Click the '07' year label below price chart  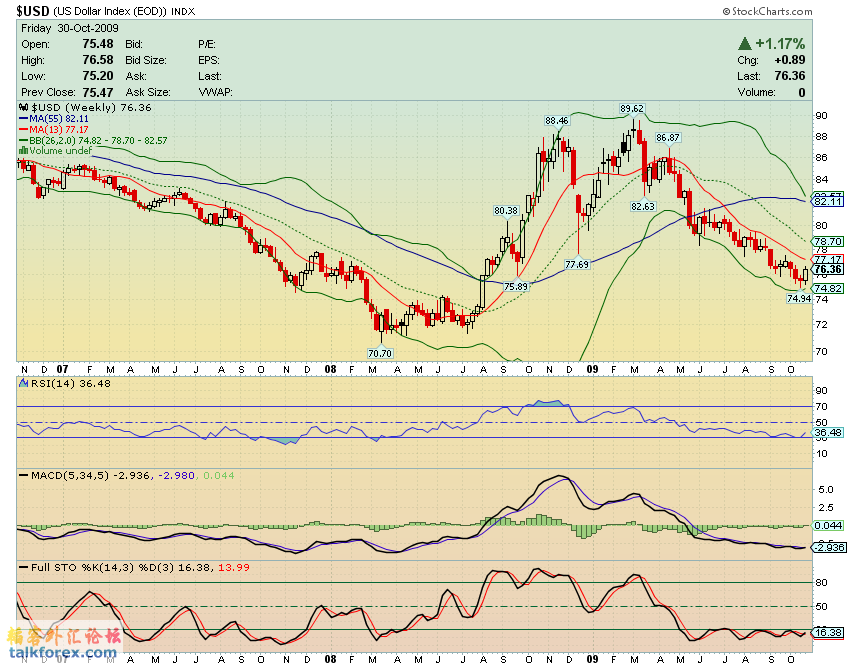[x=63, y=370]
